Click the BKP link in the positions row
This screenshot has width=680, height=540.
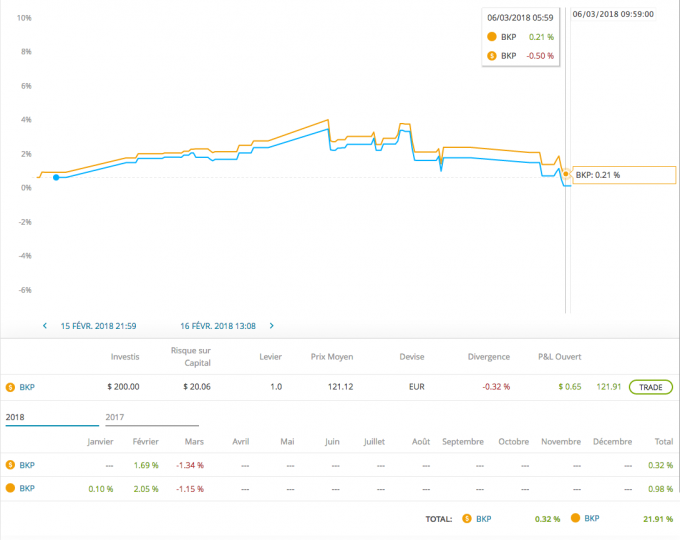[27, 387]
